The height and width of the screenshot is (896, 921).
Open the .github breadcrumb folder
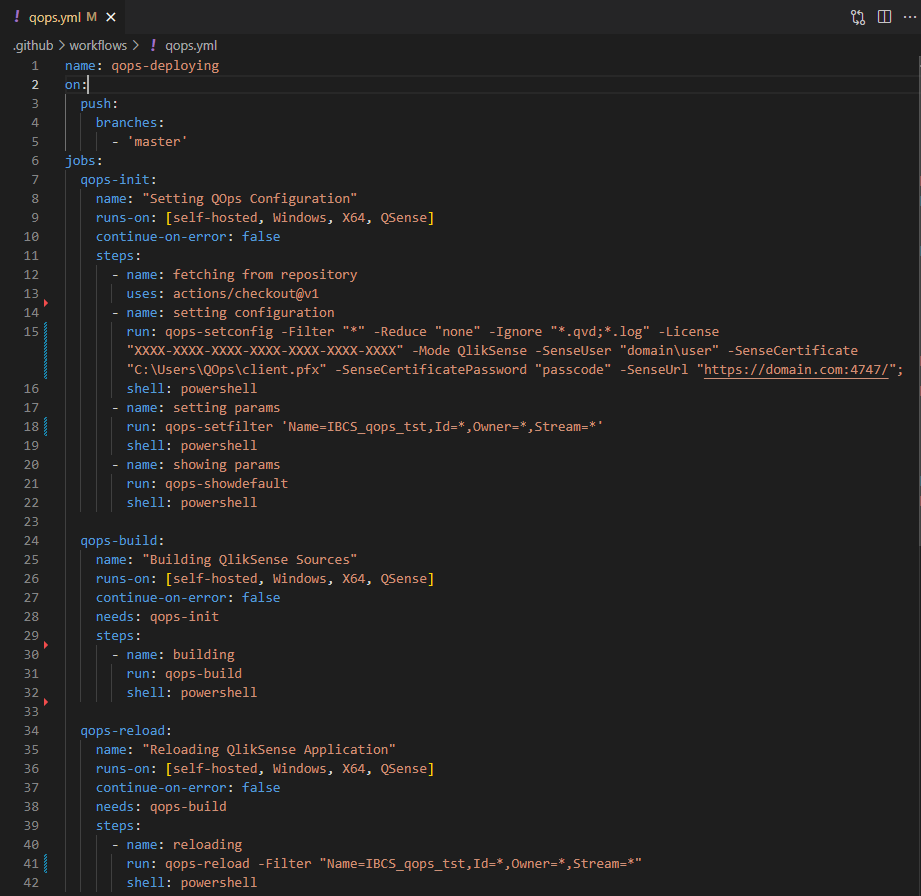(x=34, y=45)
